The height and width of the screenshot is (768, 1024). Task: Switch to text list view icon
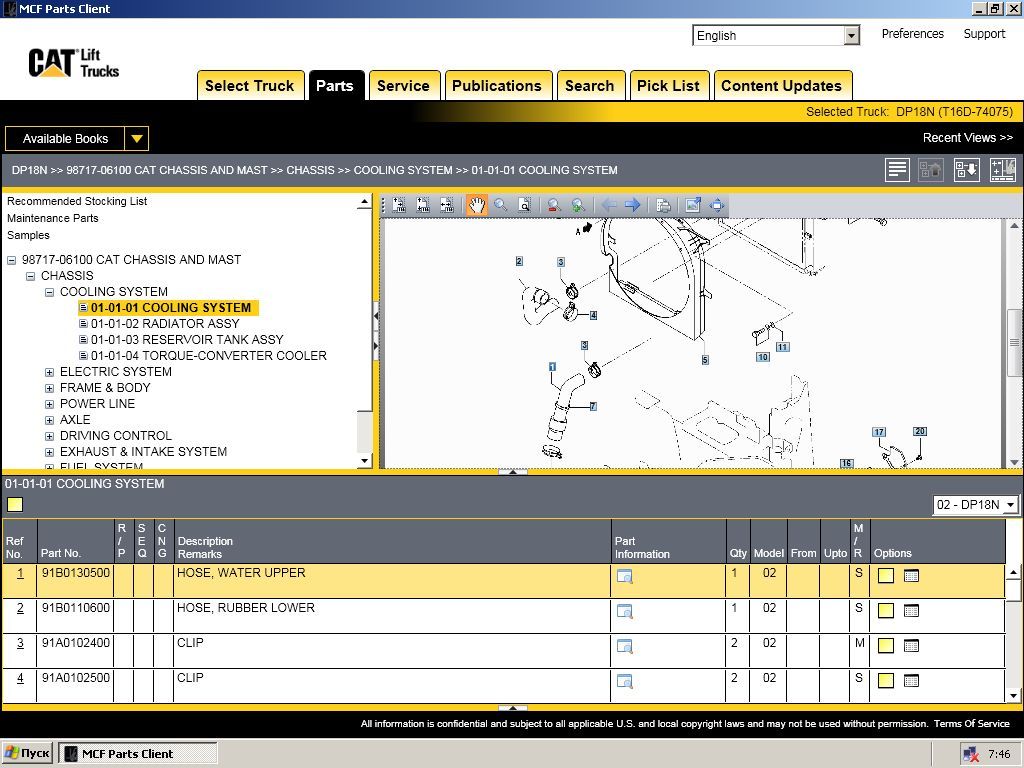pos(897,170)
